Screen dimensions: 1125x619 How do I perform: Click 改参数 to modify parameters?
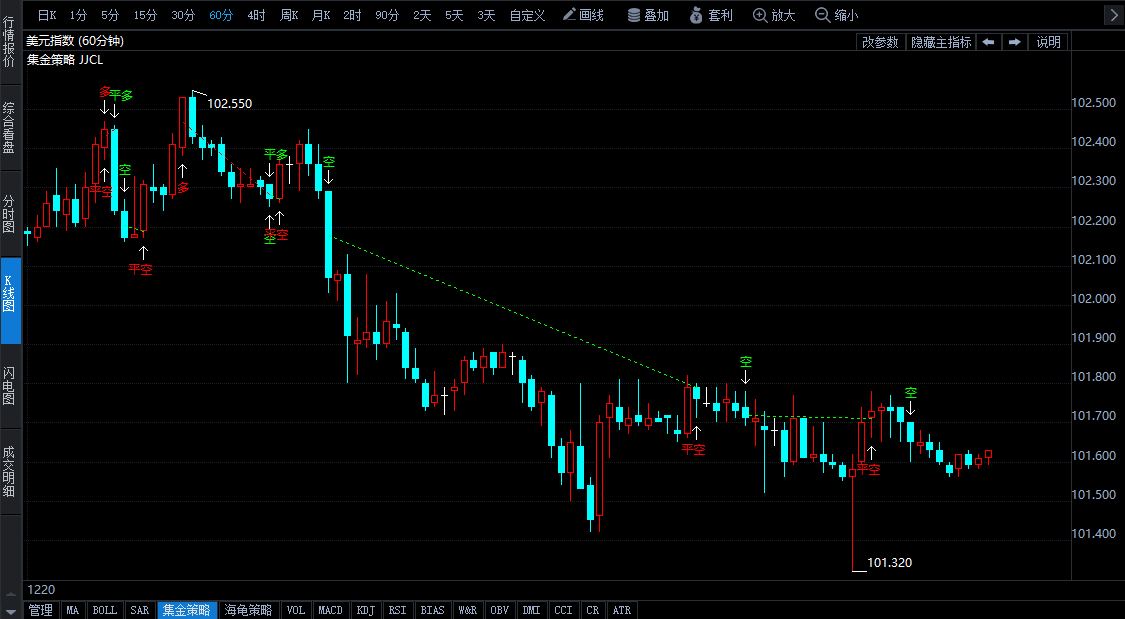click(880, 42)
